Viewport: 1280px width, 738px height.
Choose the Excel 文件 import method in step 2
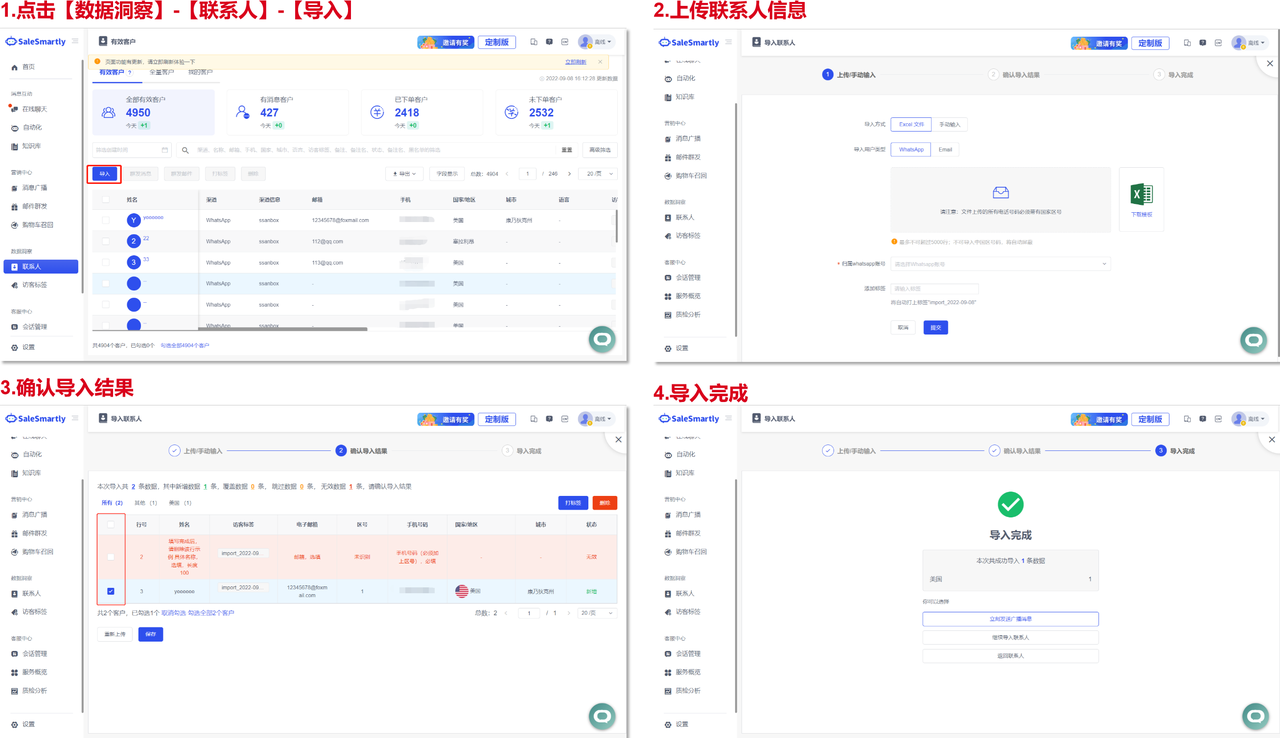pos(911,125)
